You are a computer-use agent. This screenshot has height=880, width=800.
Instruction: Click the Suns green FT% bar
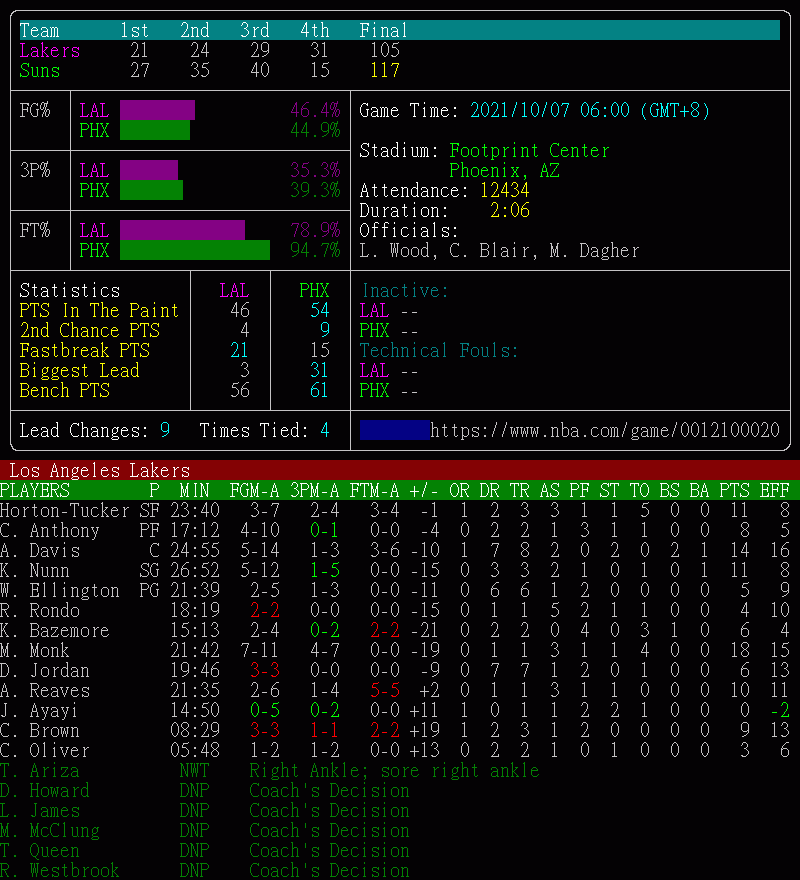pos(195,250)
